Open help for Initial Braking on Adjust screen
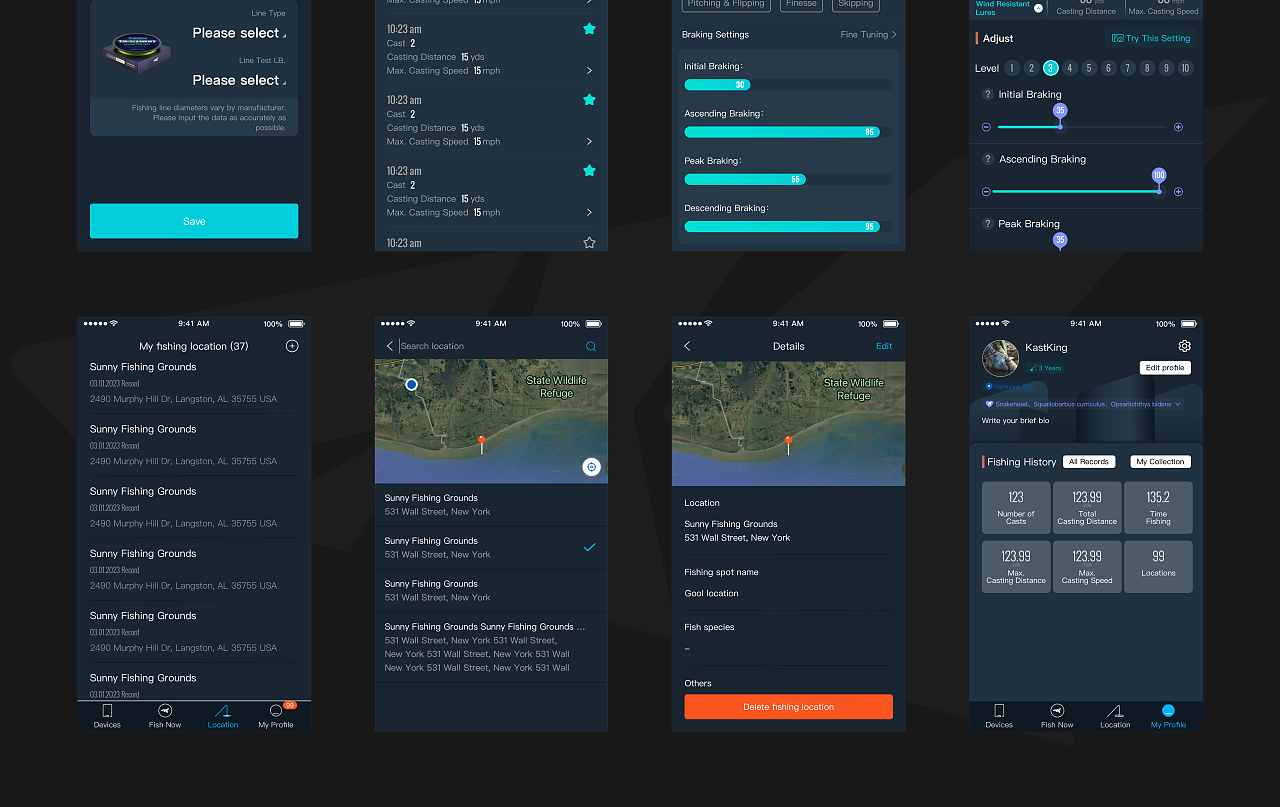The image size is (1280, 807). point(987,94)
